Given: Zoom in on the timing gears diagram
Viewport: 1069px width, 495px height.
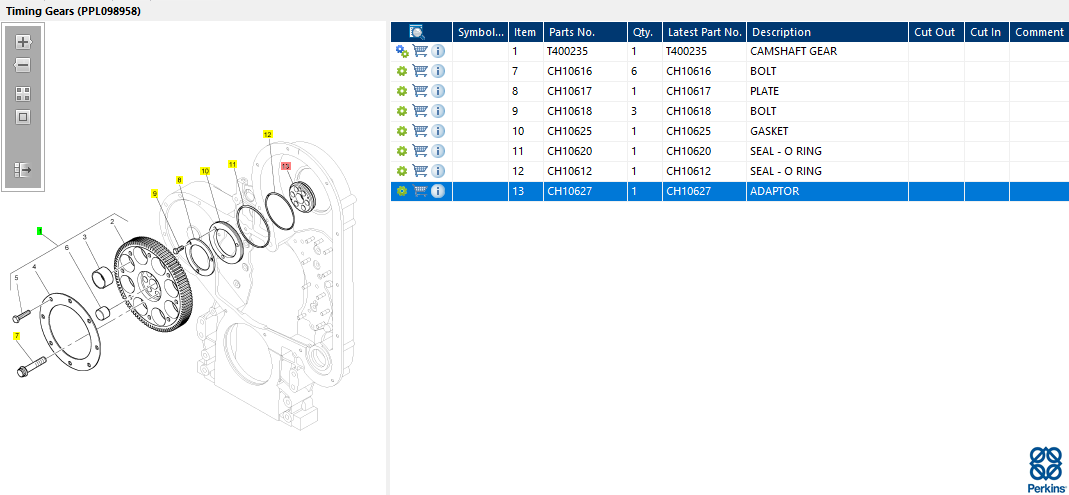Looking at the screenshot, I should point(23,42).
